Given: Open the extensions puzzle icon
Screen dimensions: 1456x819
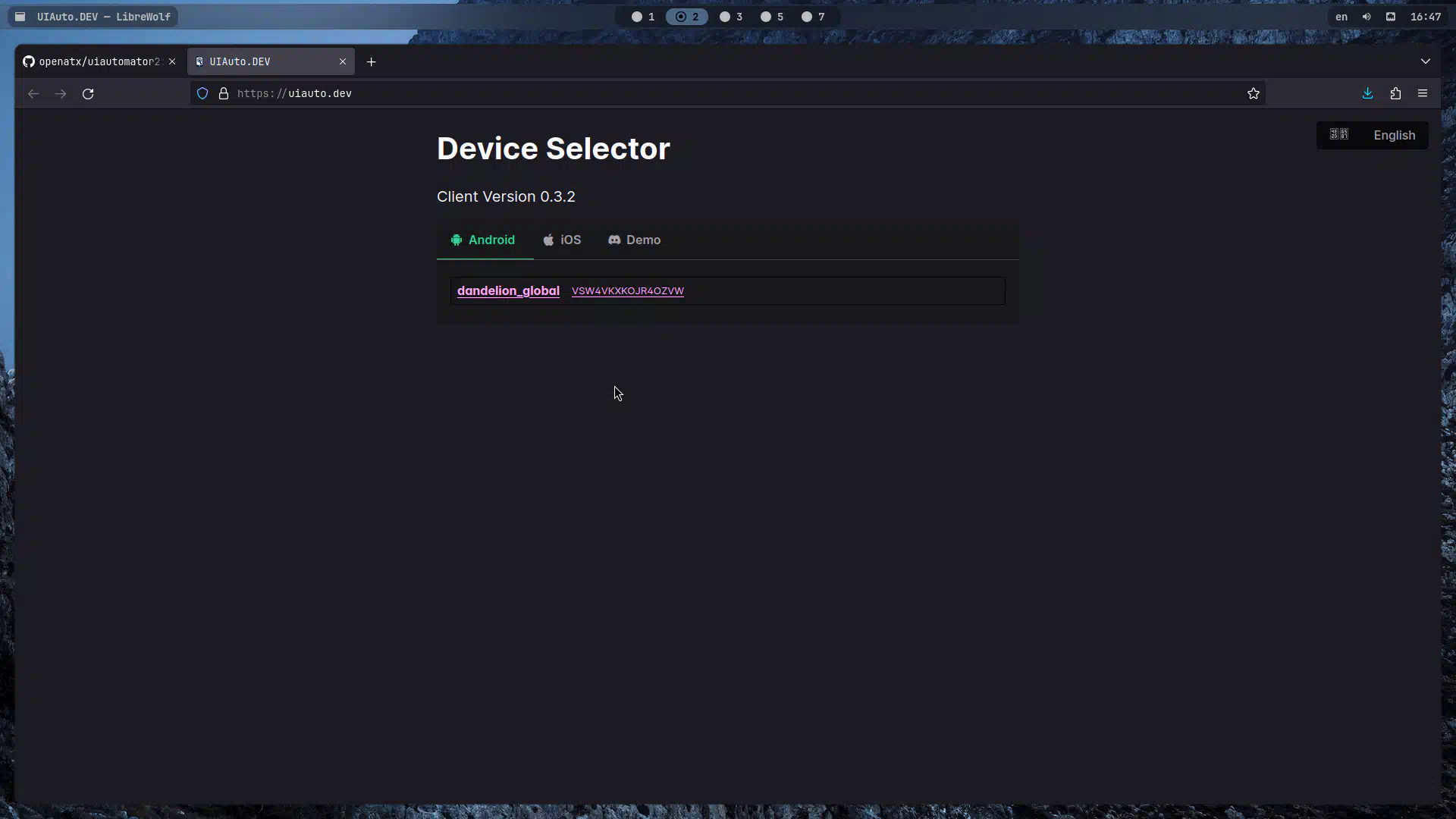Looking at the screenshot, I should [x=1395, y=93].
